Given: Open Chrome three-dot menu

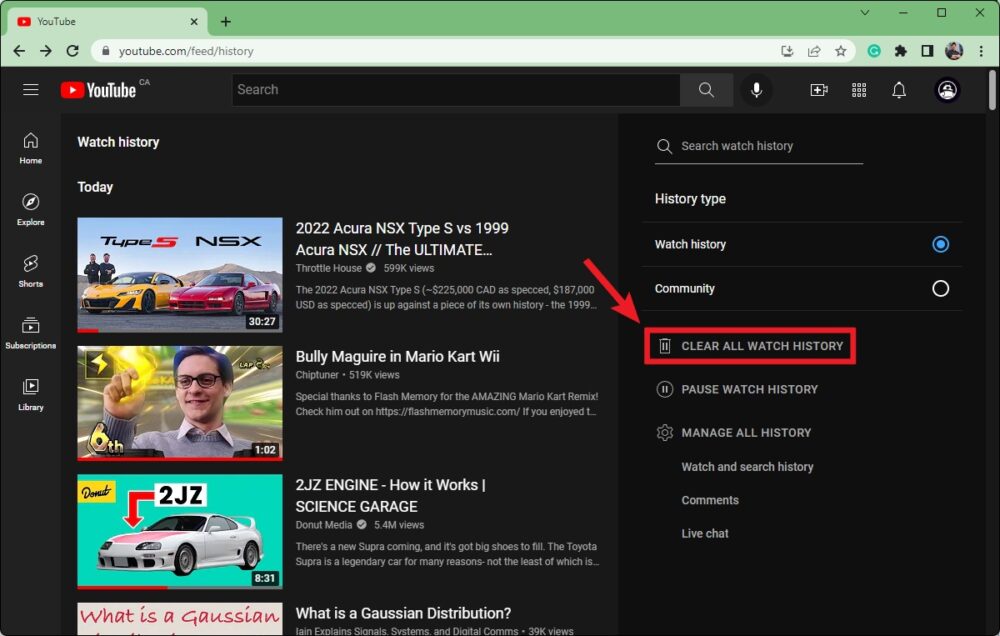Looking at the screenshot, I should [981, 51].
